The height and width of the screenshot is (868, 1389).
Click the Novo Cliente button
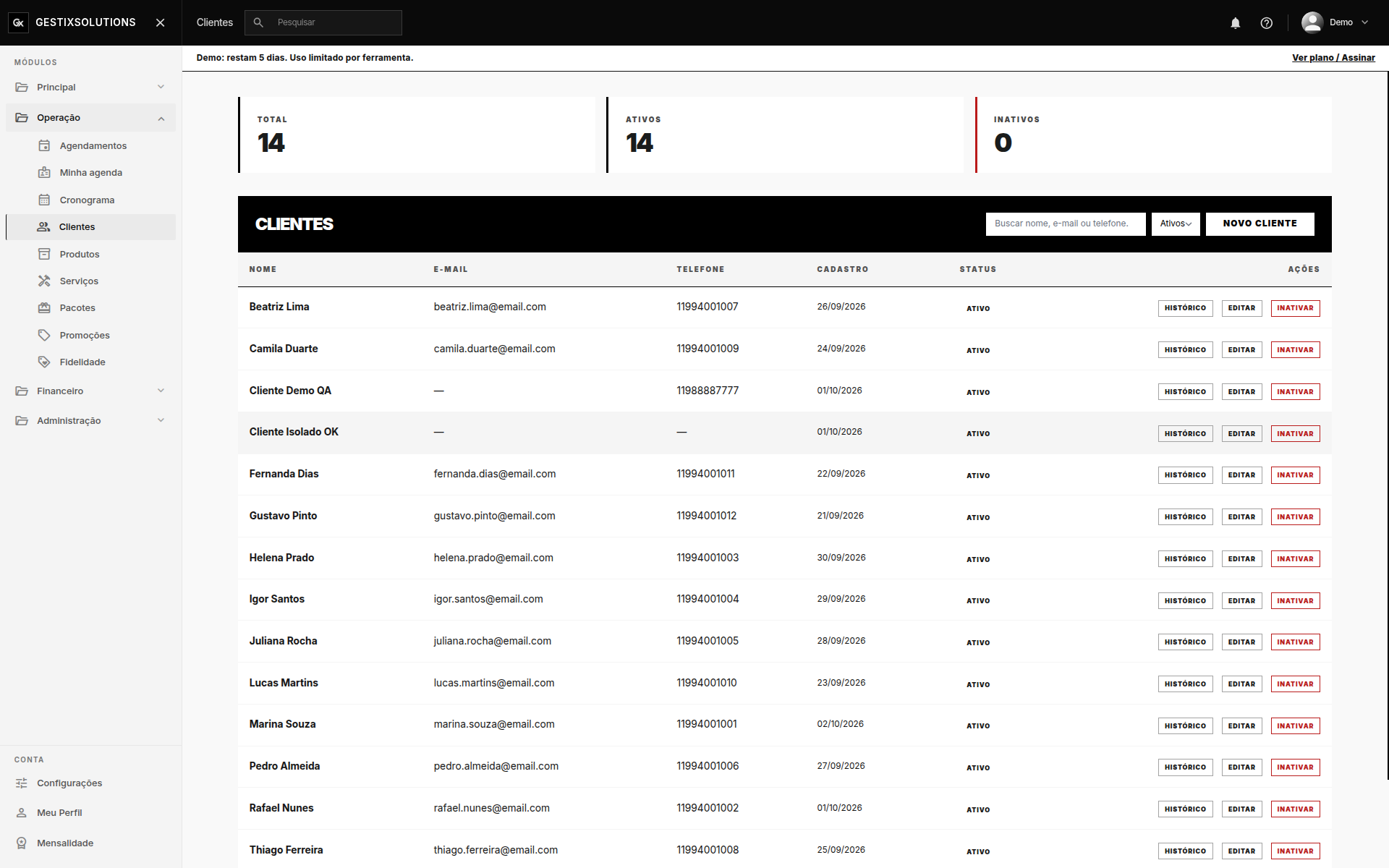tap(1260, 224)
